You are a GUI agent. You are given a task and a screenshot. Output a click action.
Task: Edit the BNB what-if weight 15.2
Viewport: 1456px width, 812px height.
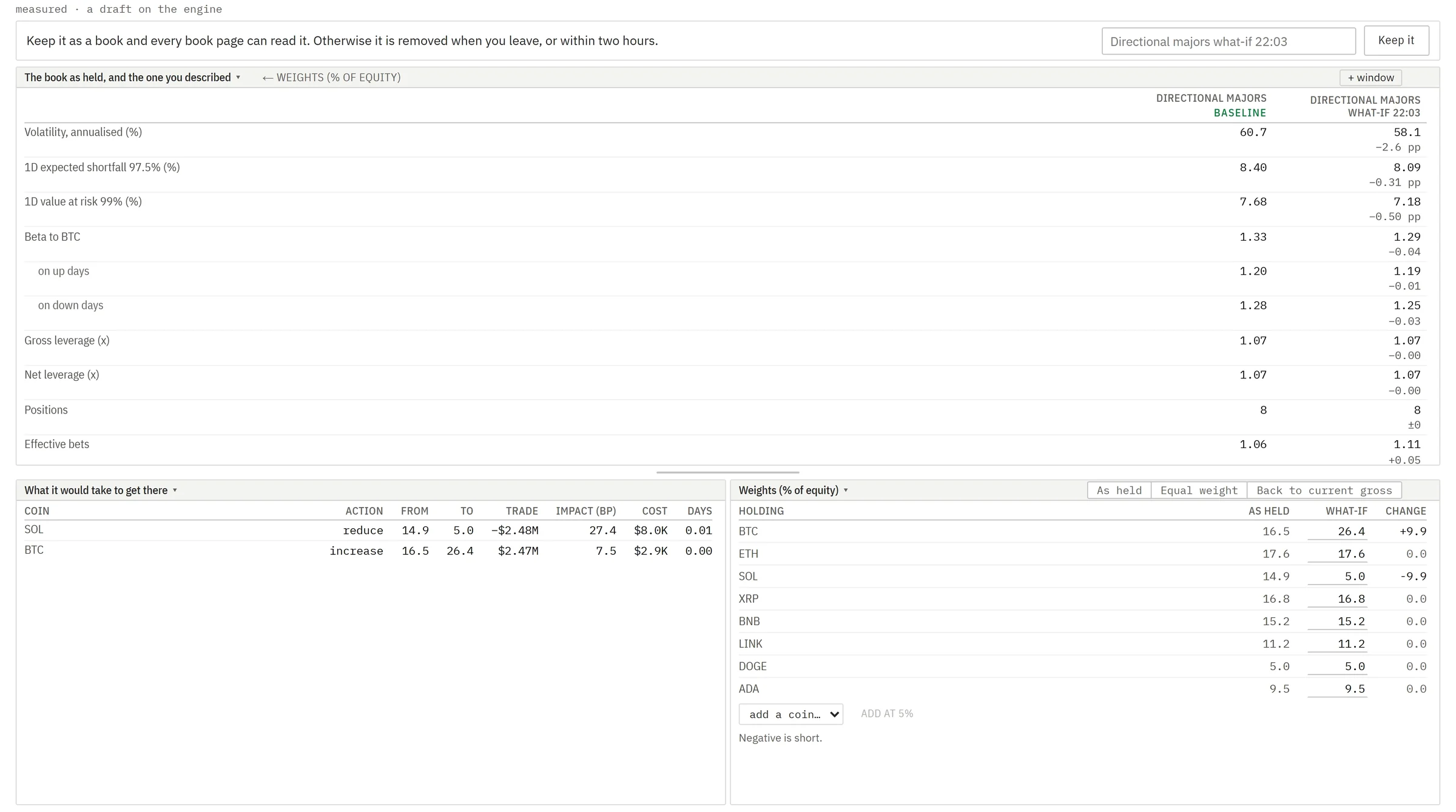click(1337, 621)
